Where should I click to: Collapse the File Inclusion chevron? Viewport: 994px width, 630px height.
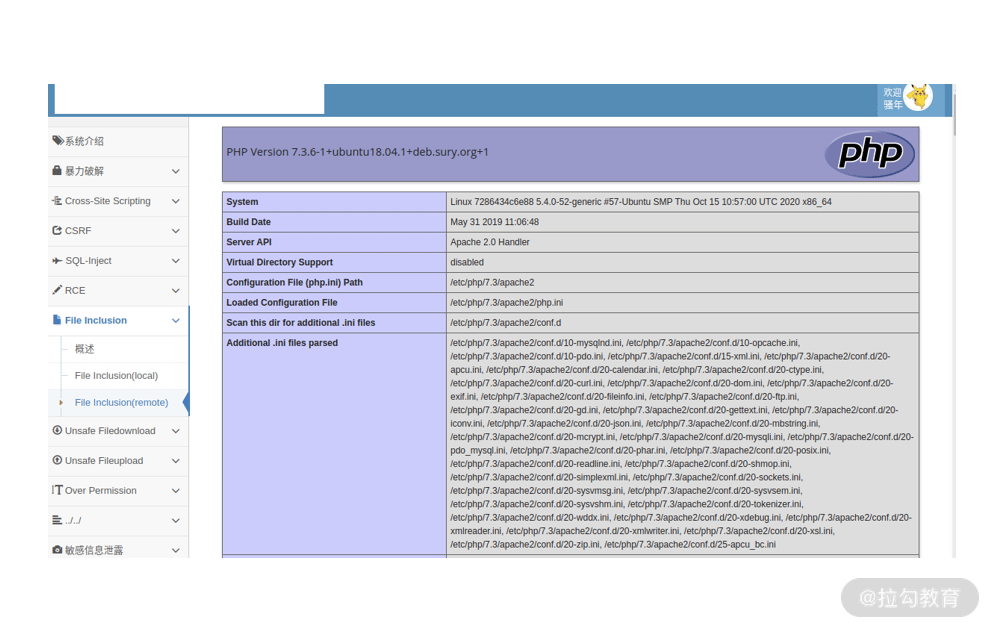tap(176, 320)
